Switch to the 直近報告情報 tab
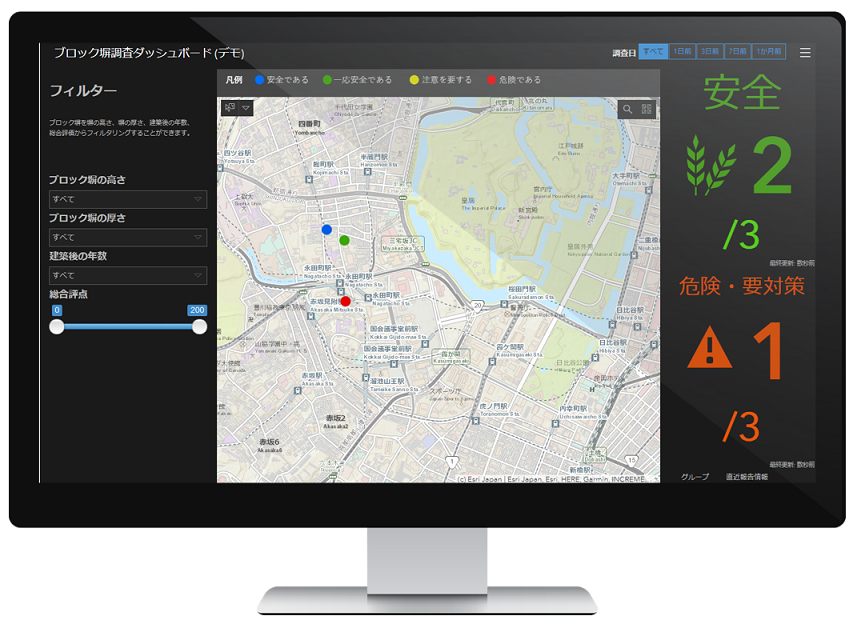 pos(746,477)
